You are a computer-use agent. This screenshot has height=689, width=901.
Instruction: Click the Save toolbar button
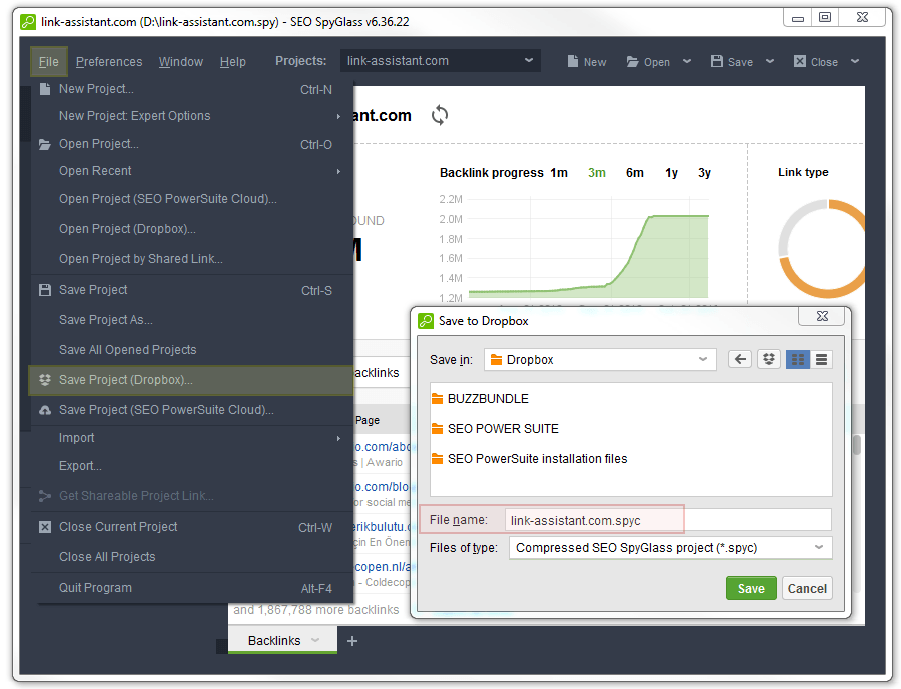click(731, 61)
